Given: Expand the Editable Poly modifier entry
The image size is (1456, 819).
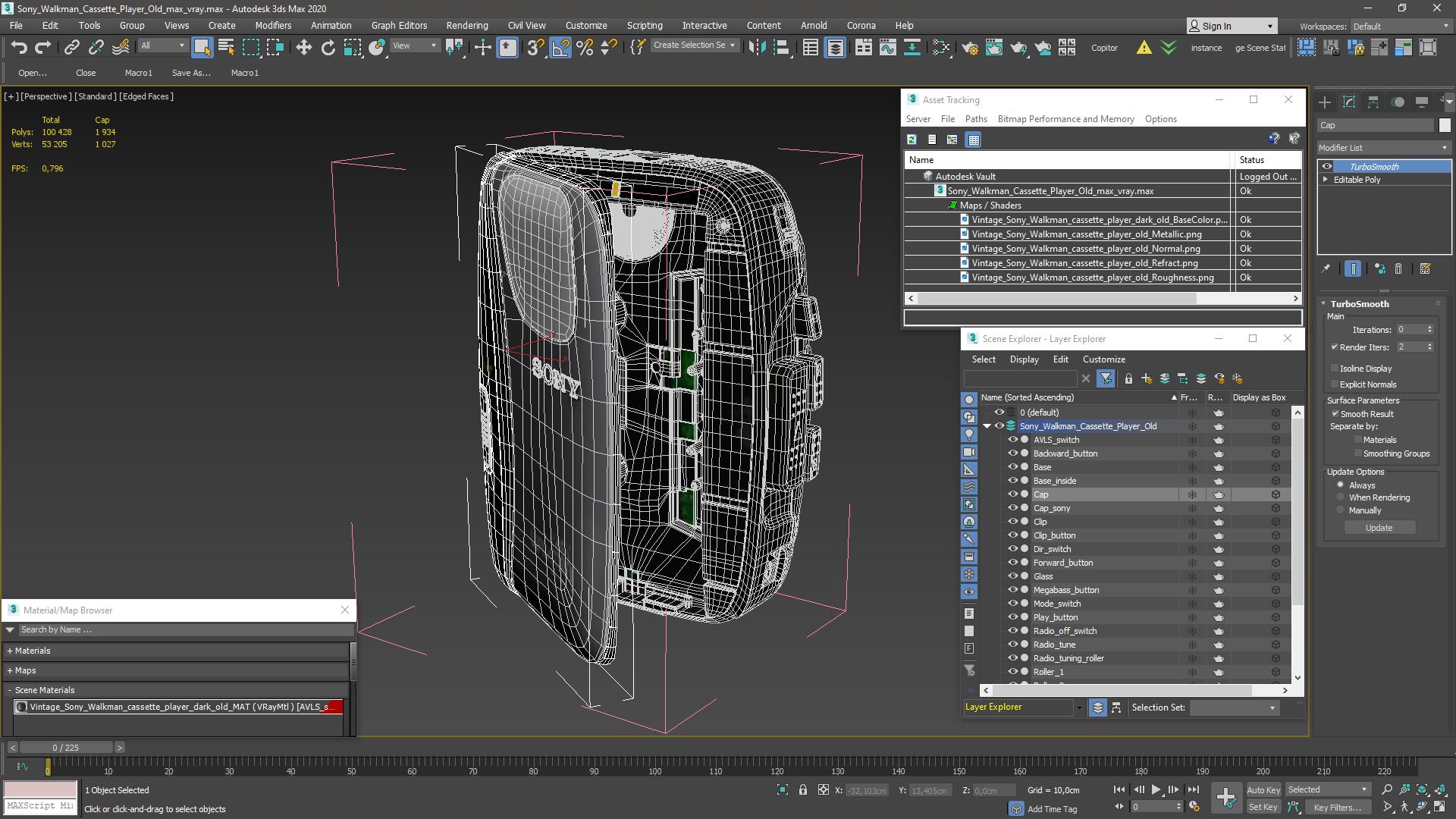Looking at the screenshot, I should coord(1326,180).
